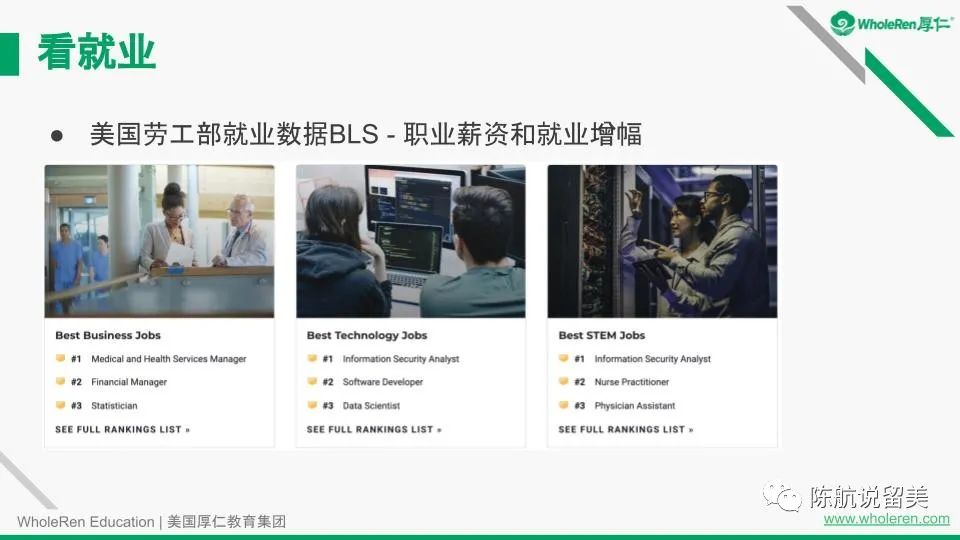Click the #3 medal icon beside Data Scientist

312,406
